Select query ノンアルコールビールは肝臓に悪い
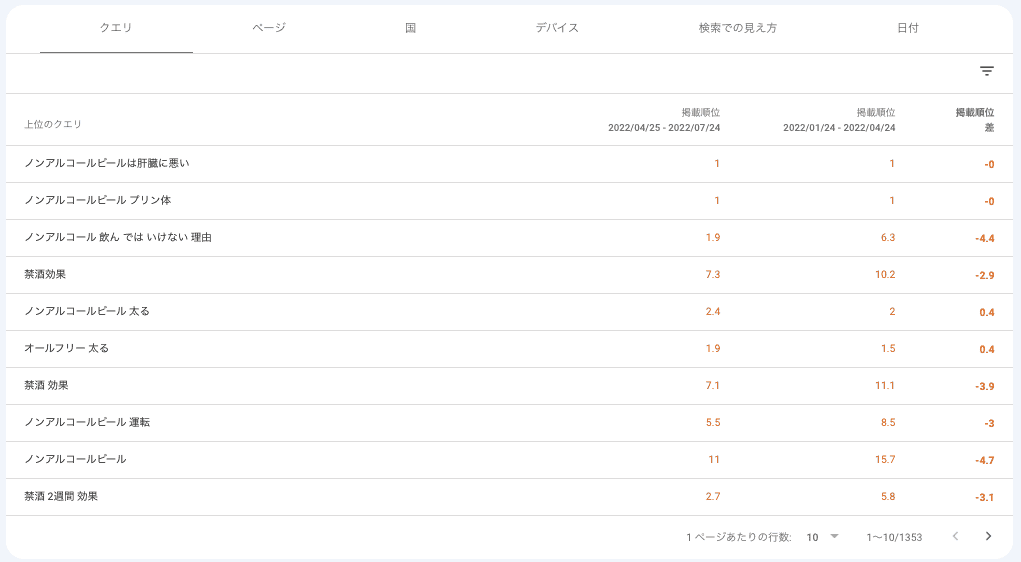Image resolution: width=1021 pixels, height=562 pixels. (107, 163)
